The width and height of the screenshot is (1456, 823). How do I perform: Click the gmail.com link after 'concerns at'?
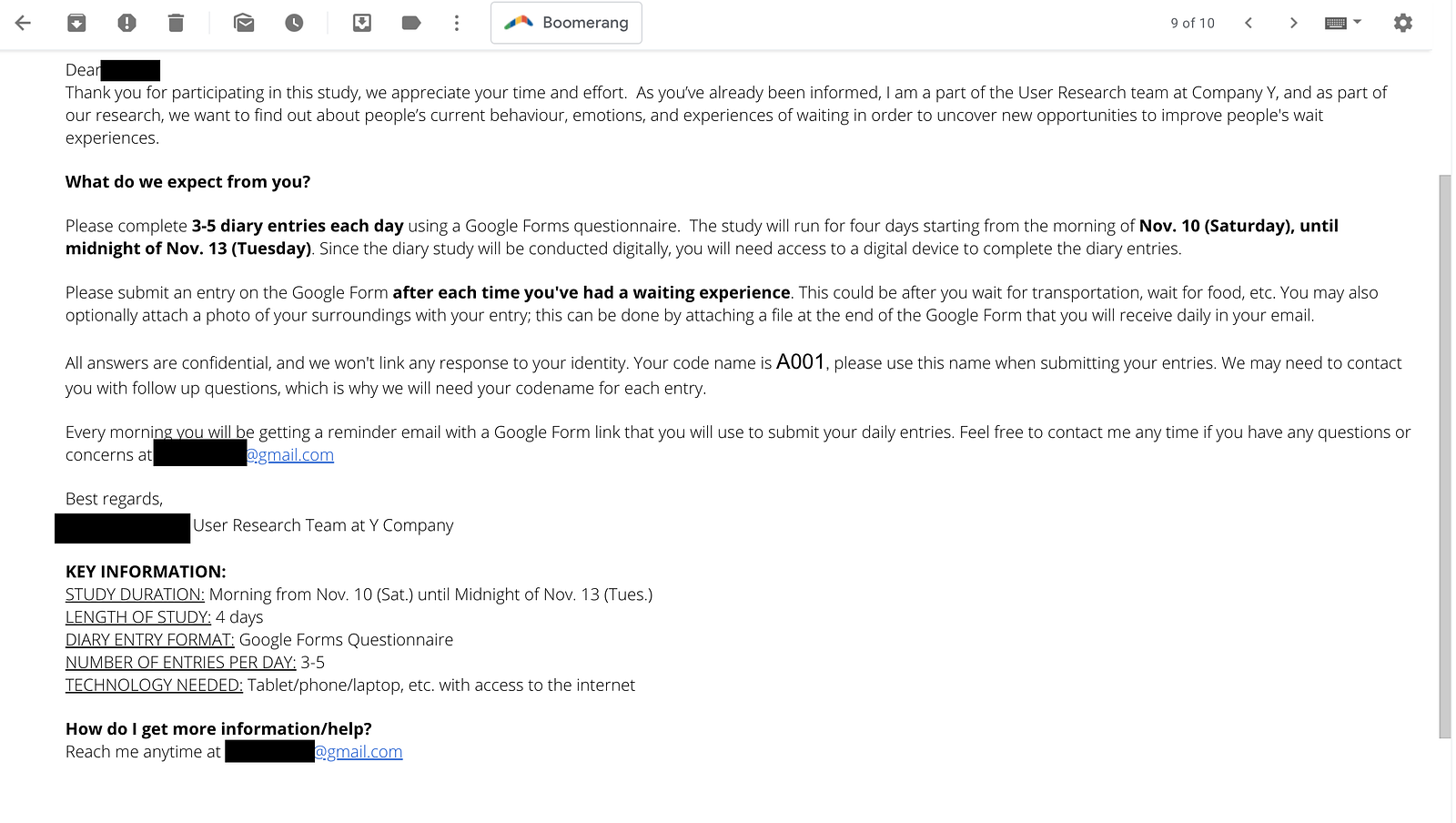290,454
